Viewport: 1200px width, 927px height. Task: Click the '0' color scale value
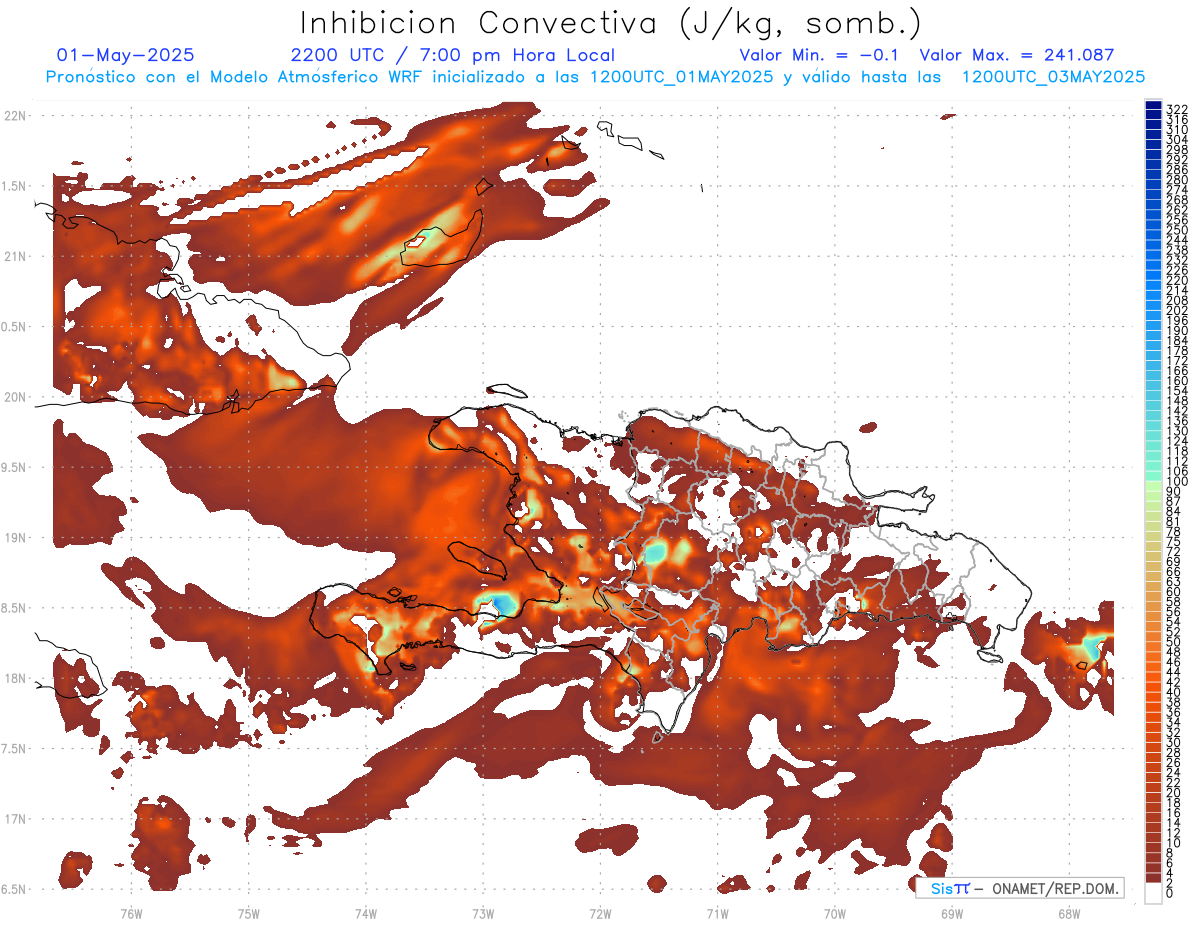coord(1170,891)
